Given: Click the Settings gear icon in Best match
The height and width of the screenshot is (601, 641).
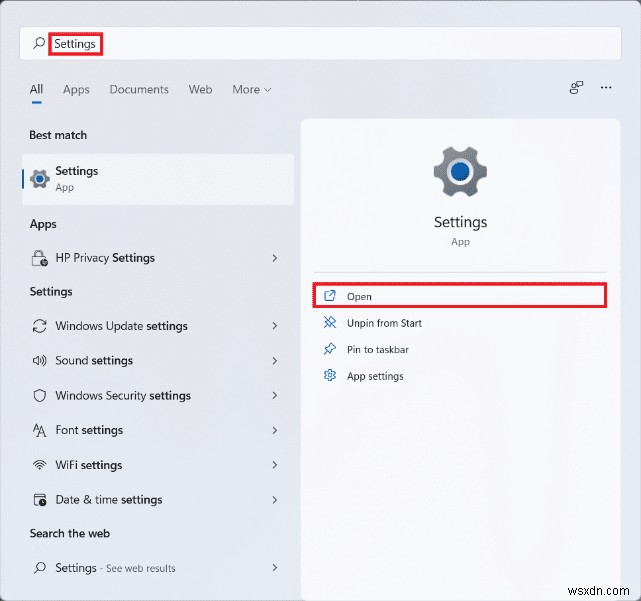Looking at the screenshot, I should point(40,179).
